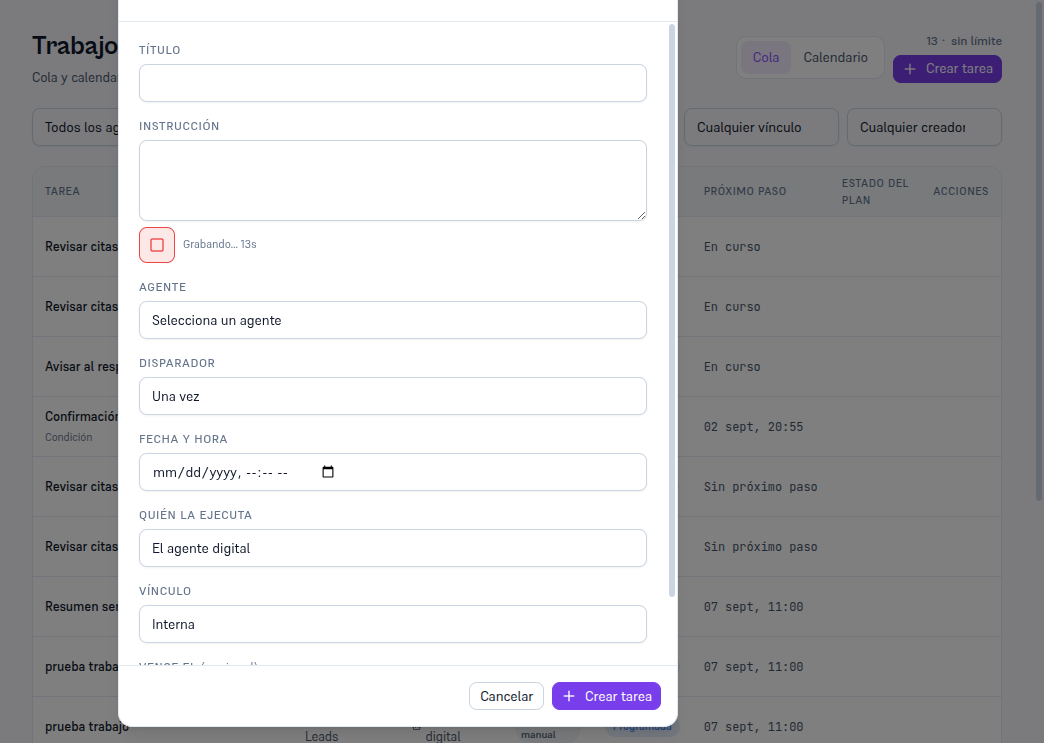The width and height of the screenshot is (1044, 743).
Task: Click the Fecha y hora date field
Action: pos(393,472)
